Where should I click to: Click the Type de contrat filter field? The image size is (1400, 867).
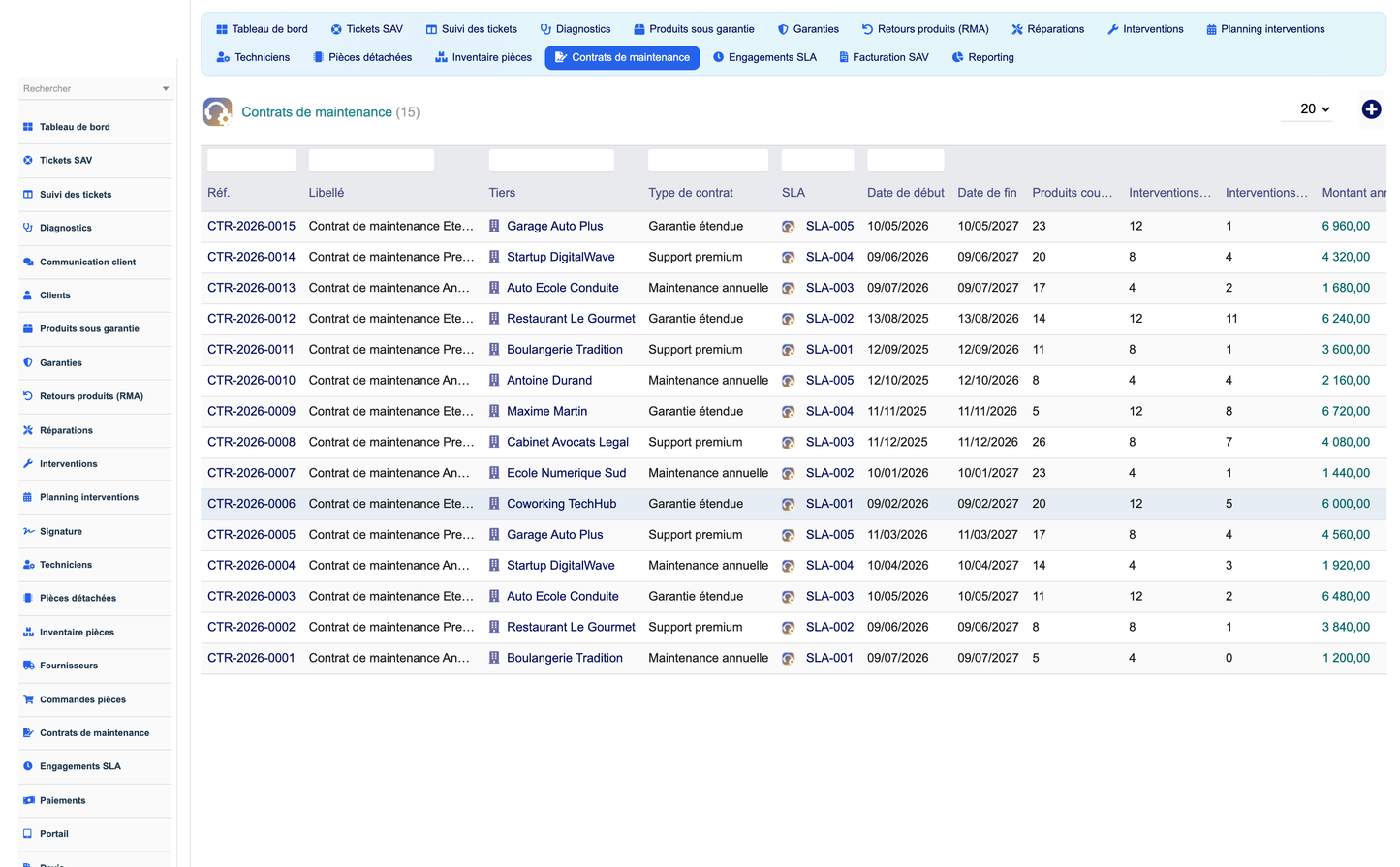click(x=708, y=161)
